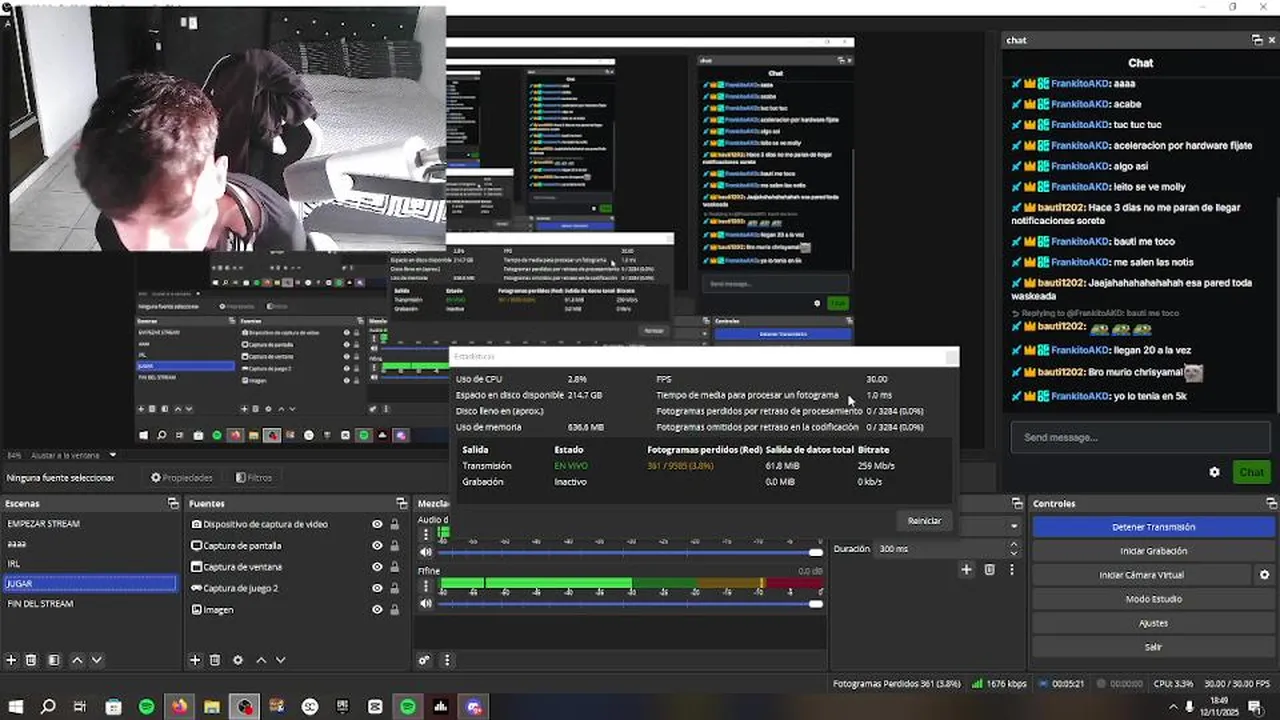
Task: Add a new source in Fuentes panel
Action: click(x=195, y=660)
